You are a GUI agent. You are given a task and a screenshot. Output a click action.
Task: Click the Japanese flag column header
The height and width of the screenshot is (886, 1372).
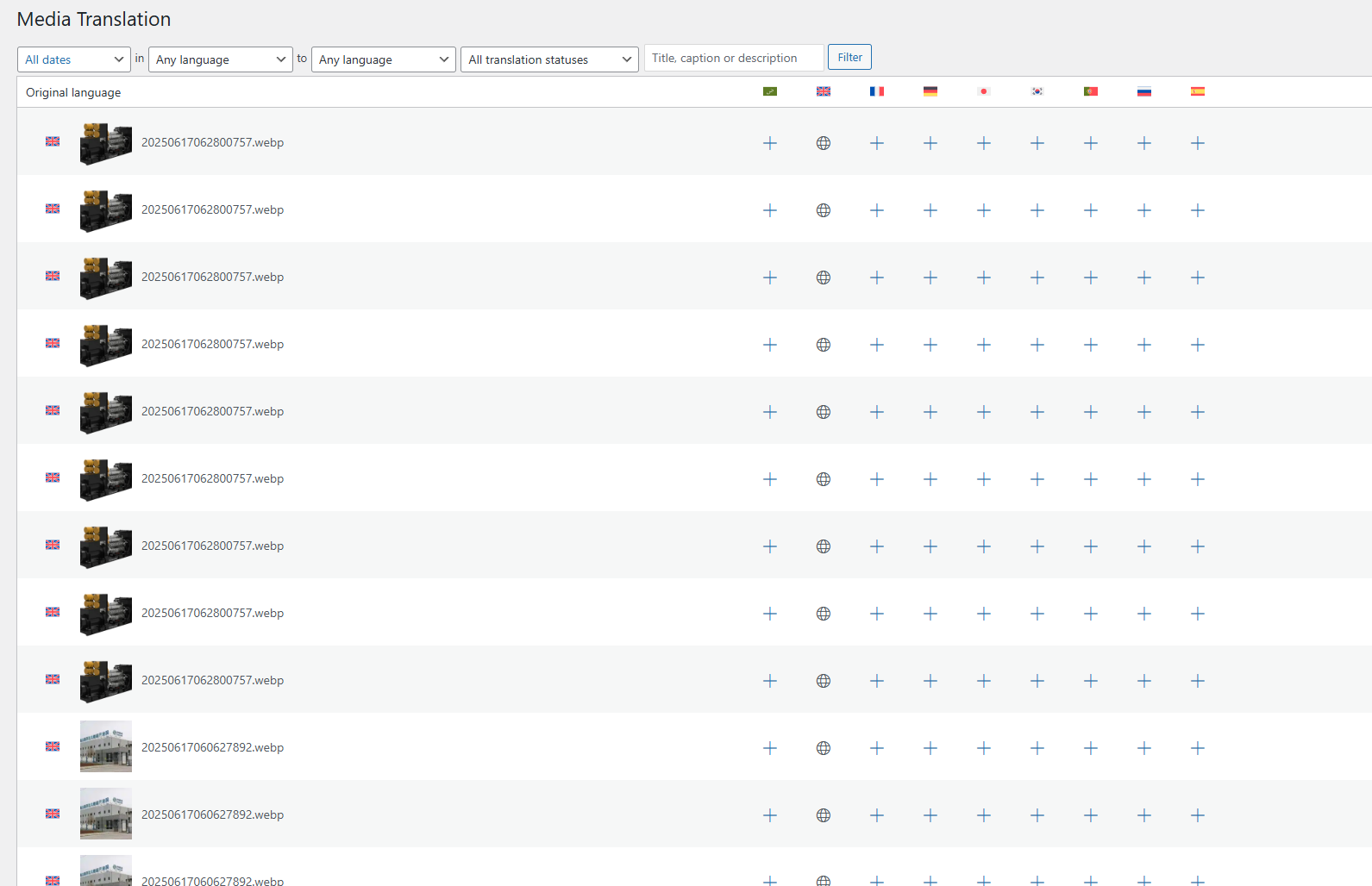(984, 91)
